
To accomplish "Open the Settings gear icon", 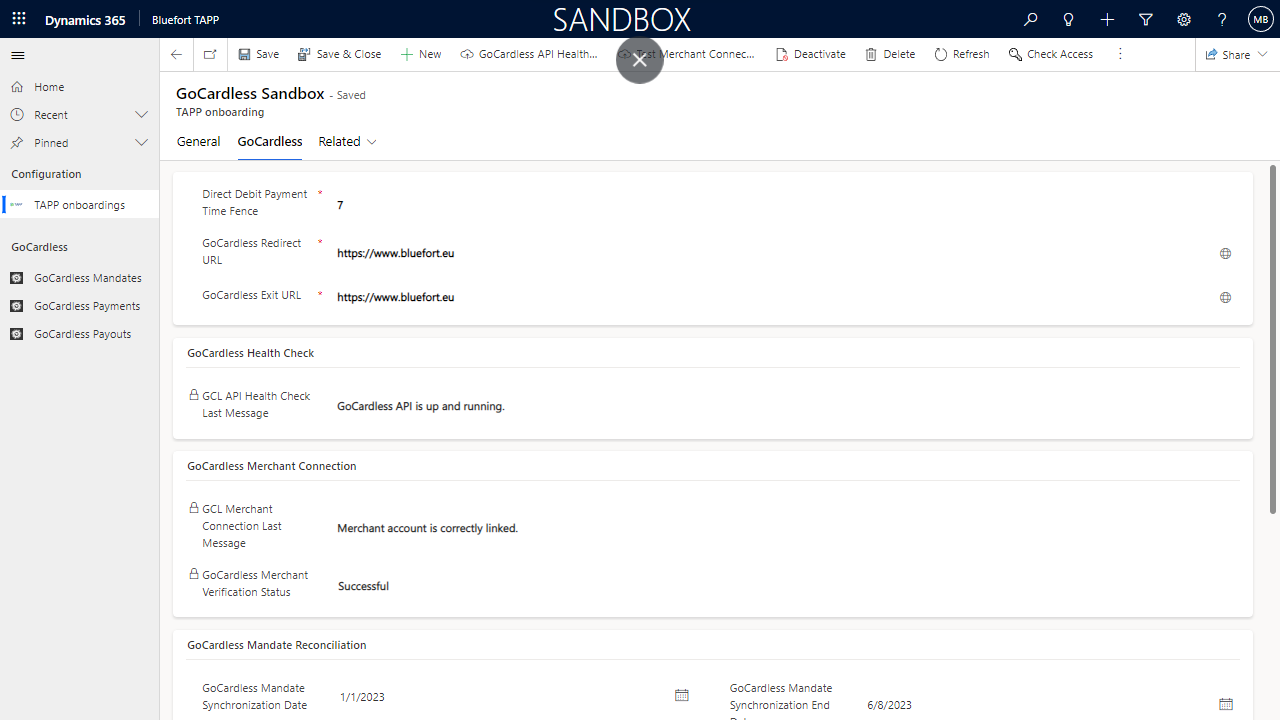I will [1184, 20].
